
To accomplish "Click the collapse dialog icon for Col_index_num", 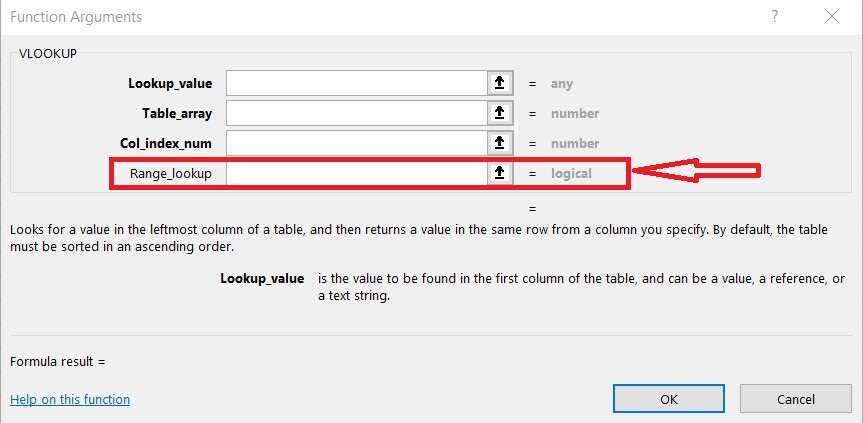I will click(499, 143).
